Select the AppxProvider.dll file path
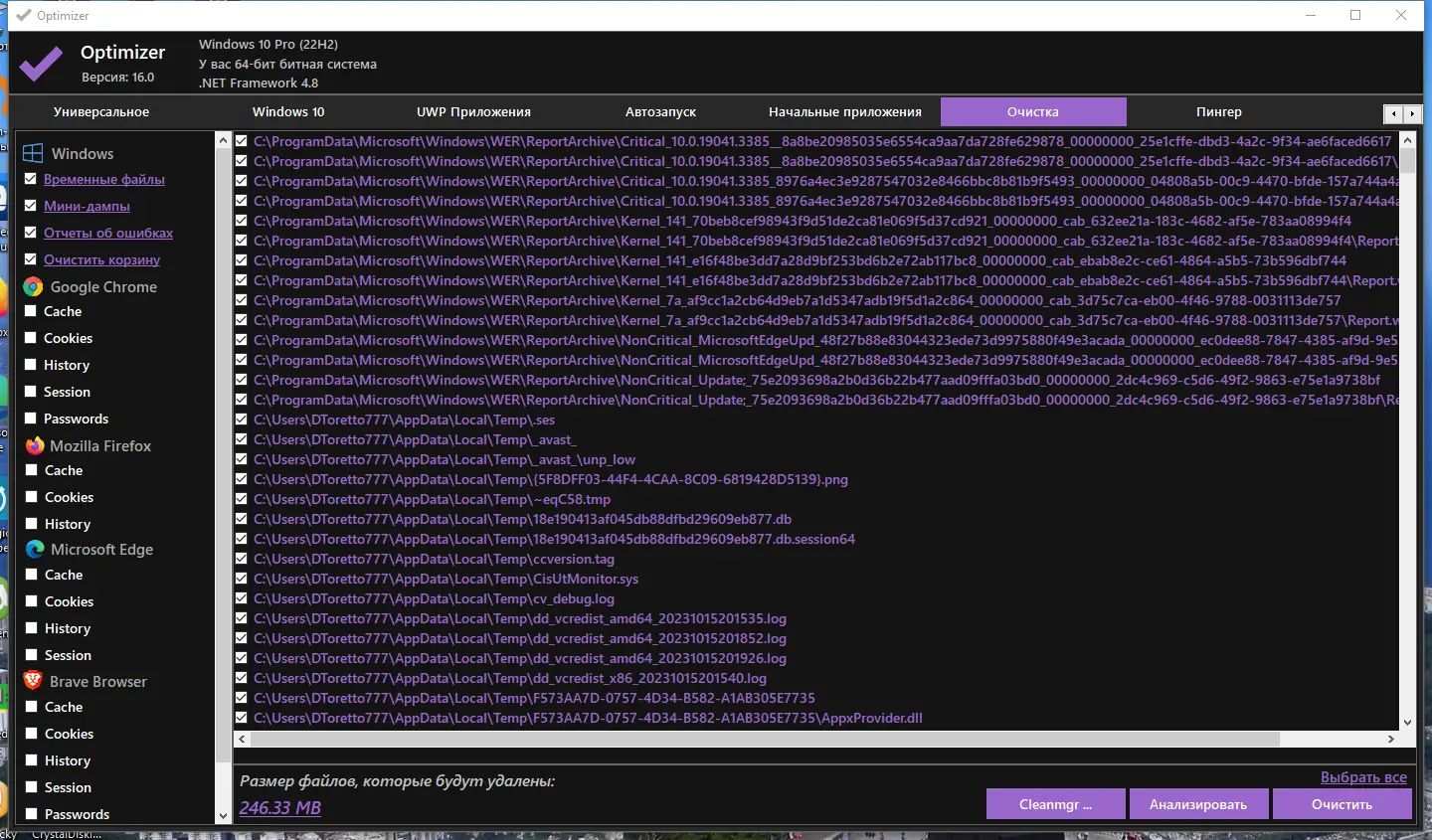Image resolution: width=1432 pixels, height=840 pixels. [x=588, y=718]
